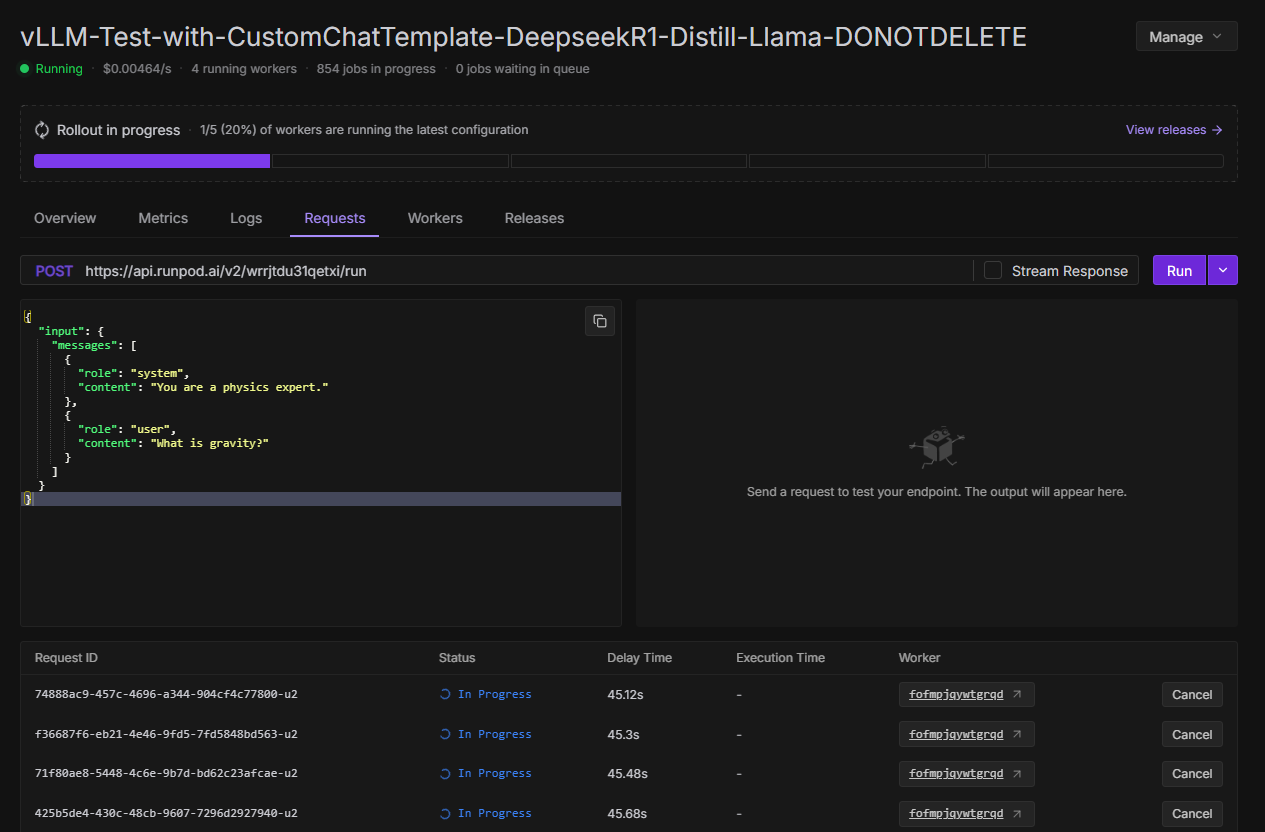Screen dimensions: 1265x832
Task: Click the 0 jobs waiting in queue text
Action: 522,69
